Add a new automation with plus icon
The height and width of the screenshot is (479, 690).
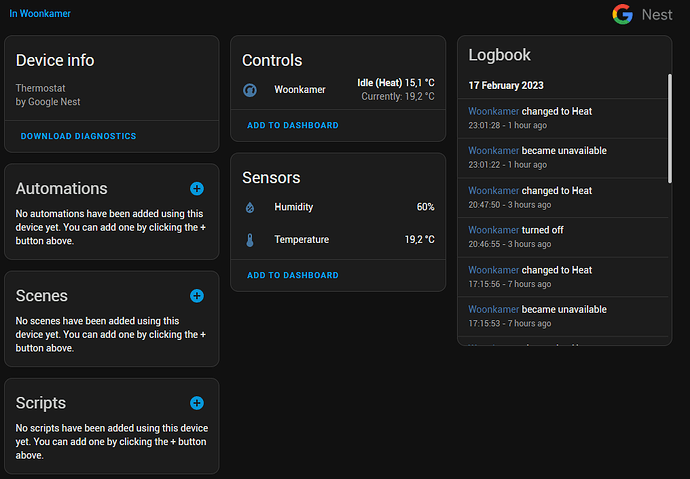coord(197,188)
